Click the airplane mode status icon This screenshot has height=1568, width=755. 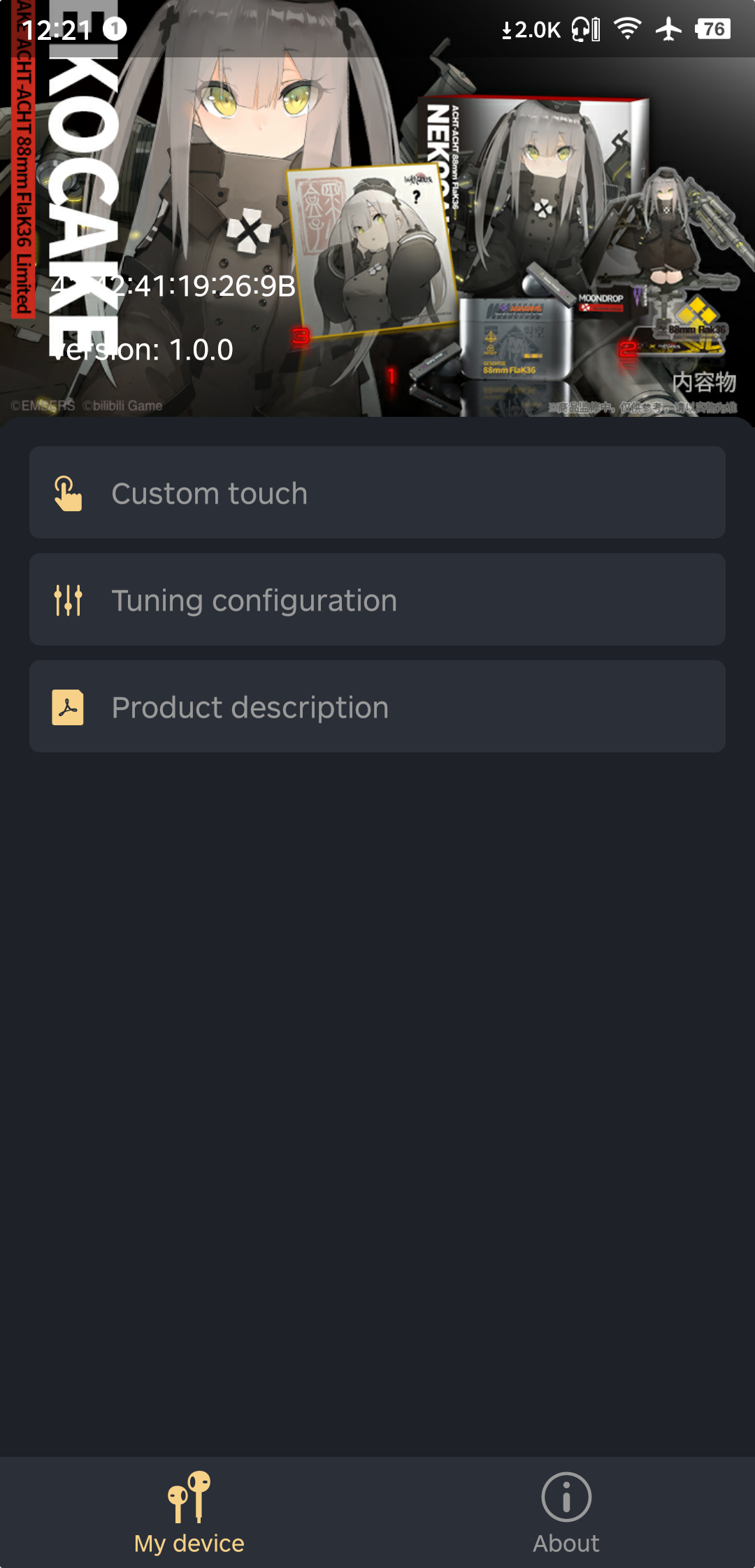[x=668, y=29]
